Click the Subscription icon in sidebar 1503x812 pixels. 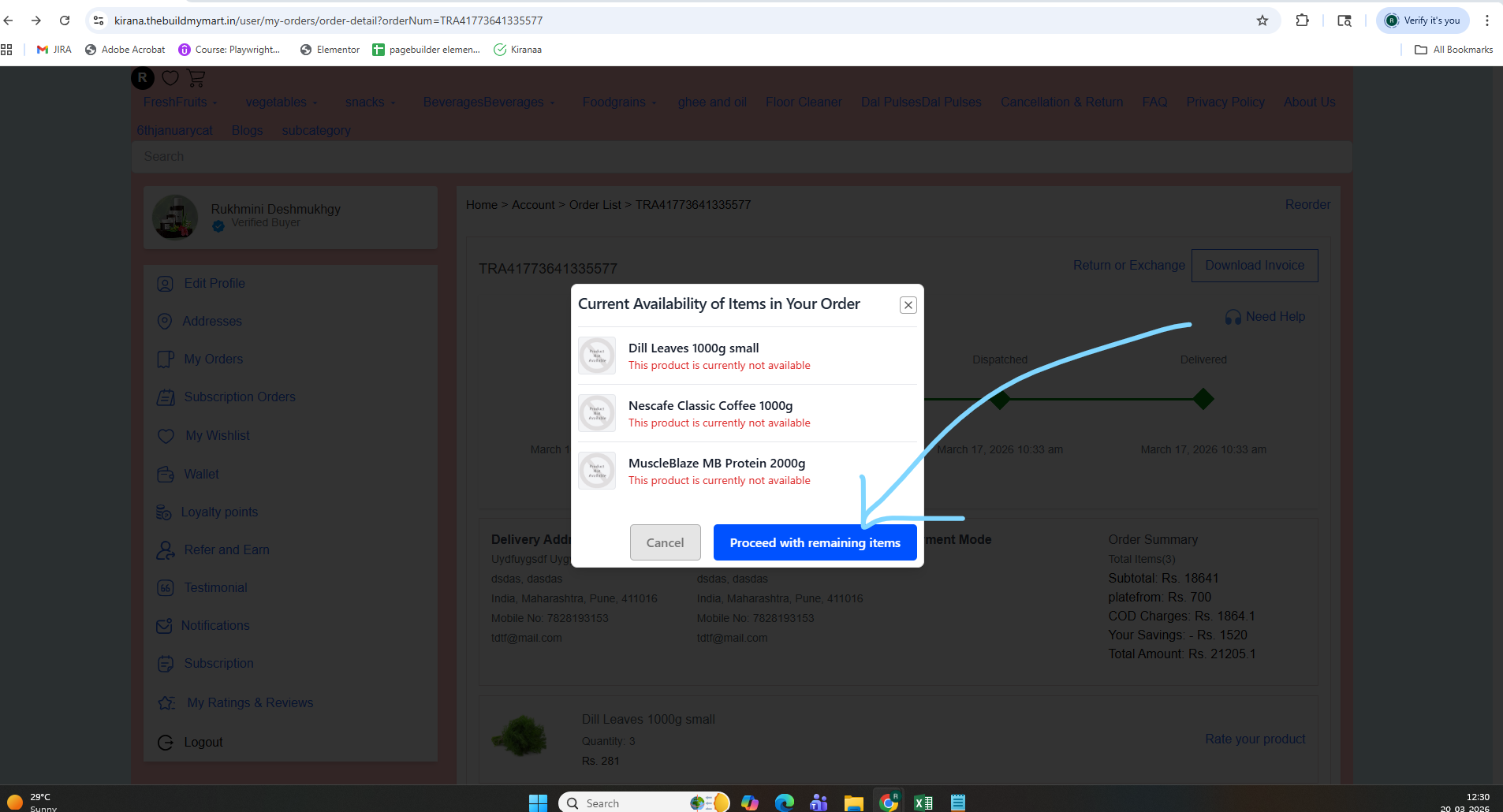click(x=165, y=664)
